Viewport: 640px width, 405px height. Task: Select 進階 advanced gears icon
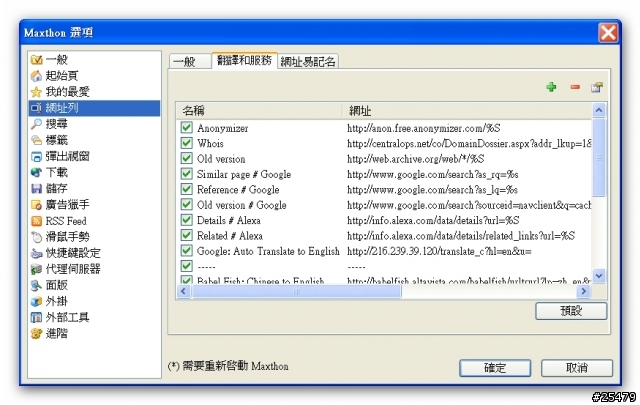click(x=36, y=334)
